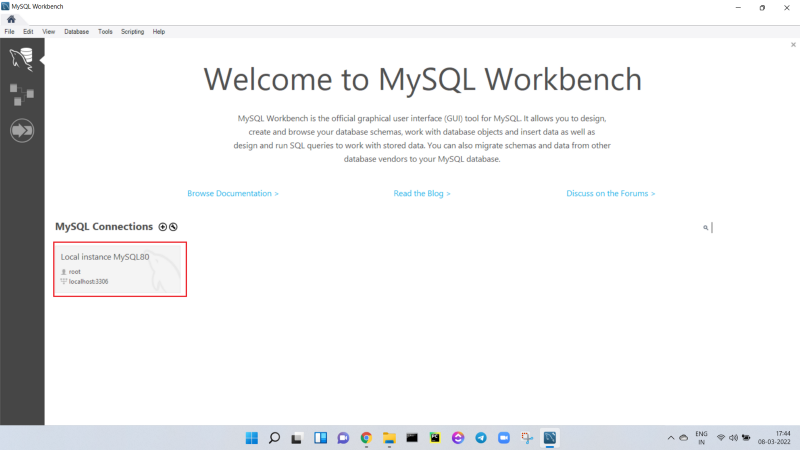
Task: Open Task View in taskbar
Action: (297, 438)
